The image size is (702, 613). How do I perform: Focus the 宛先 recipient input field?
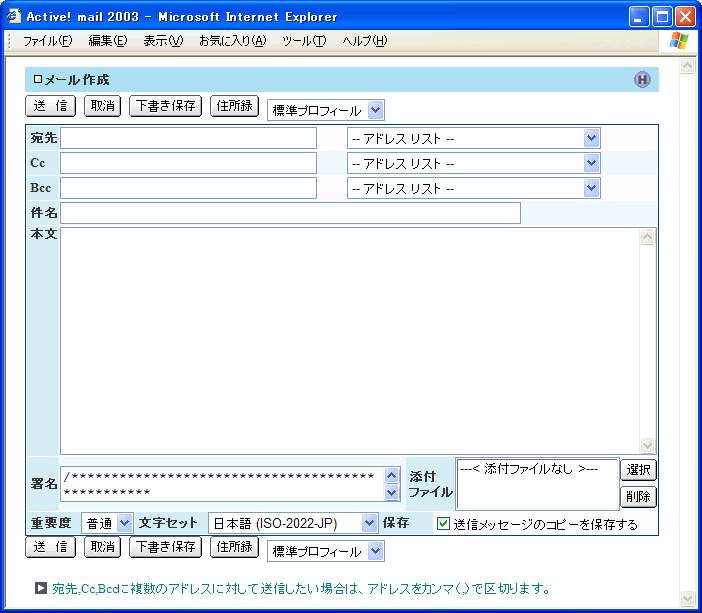188,138
